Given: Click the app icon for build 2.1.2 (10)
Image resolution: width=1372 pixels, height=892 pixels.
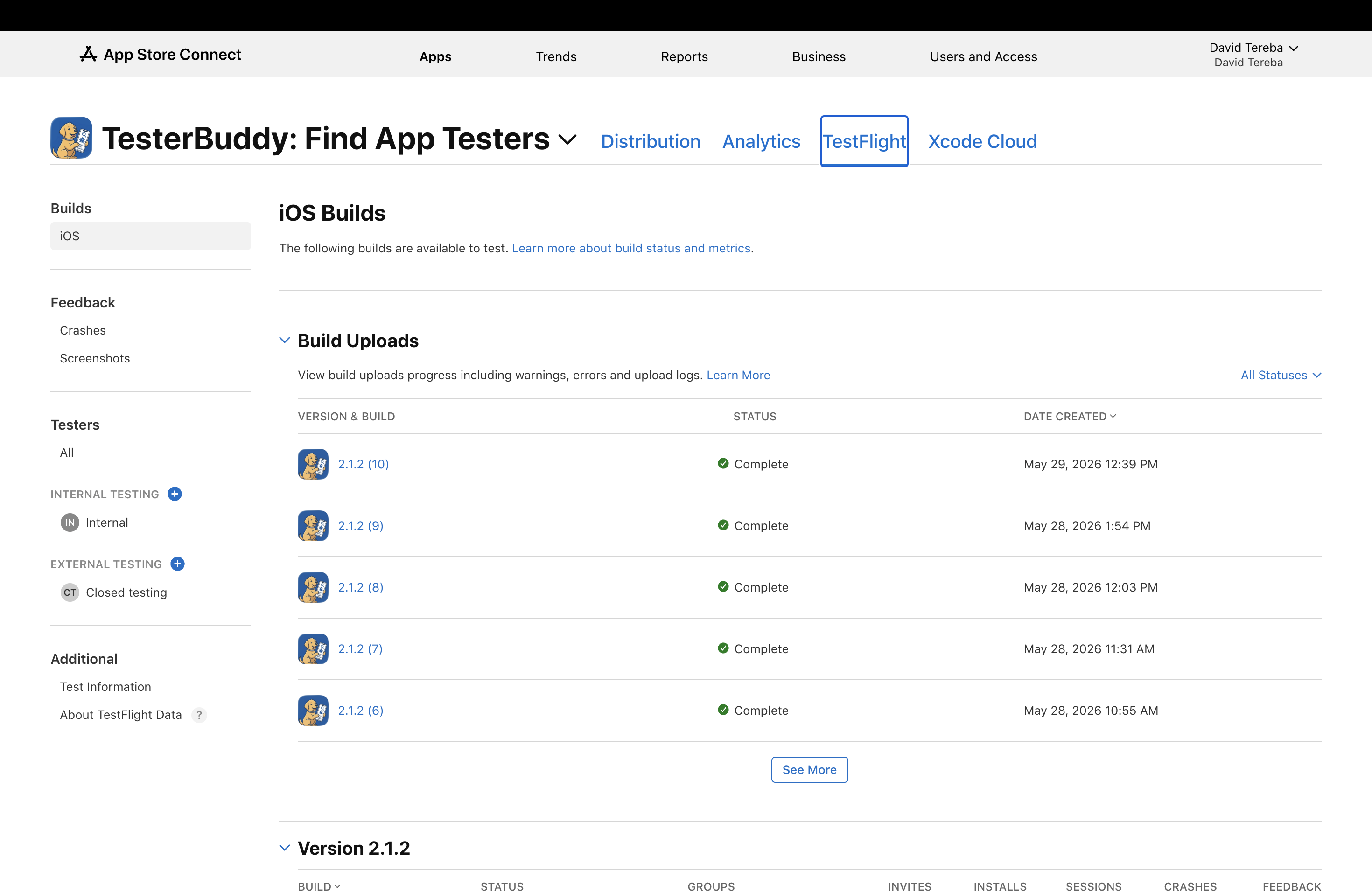Looking at the screenshot, I should click(x=313, y=464).
